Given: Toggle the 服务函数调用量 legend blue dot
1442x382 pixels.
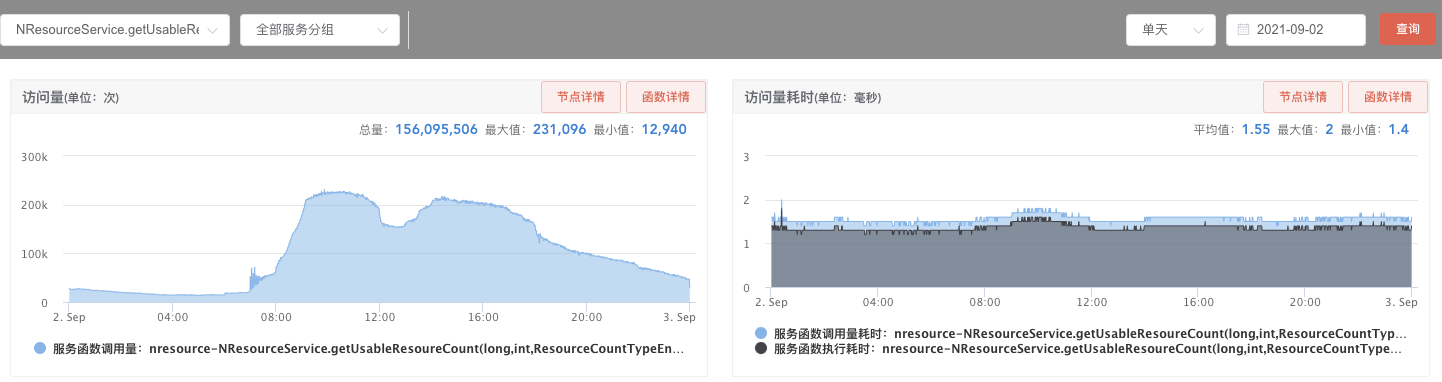Looking at the screenshot, I should [40, 348].
